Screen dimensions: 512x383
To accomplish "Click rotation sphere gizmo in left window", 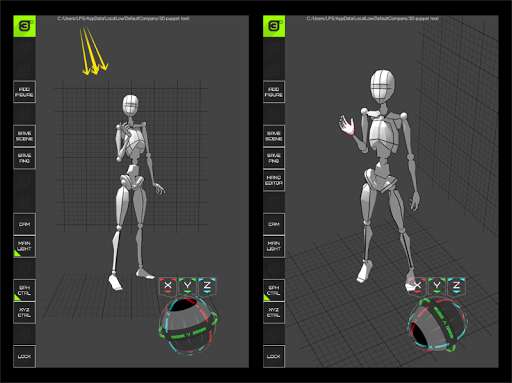I will pos(189,325).
